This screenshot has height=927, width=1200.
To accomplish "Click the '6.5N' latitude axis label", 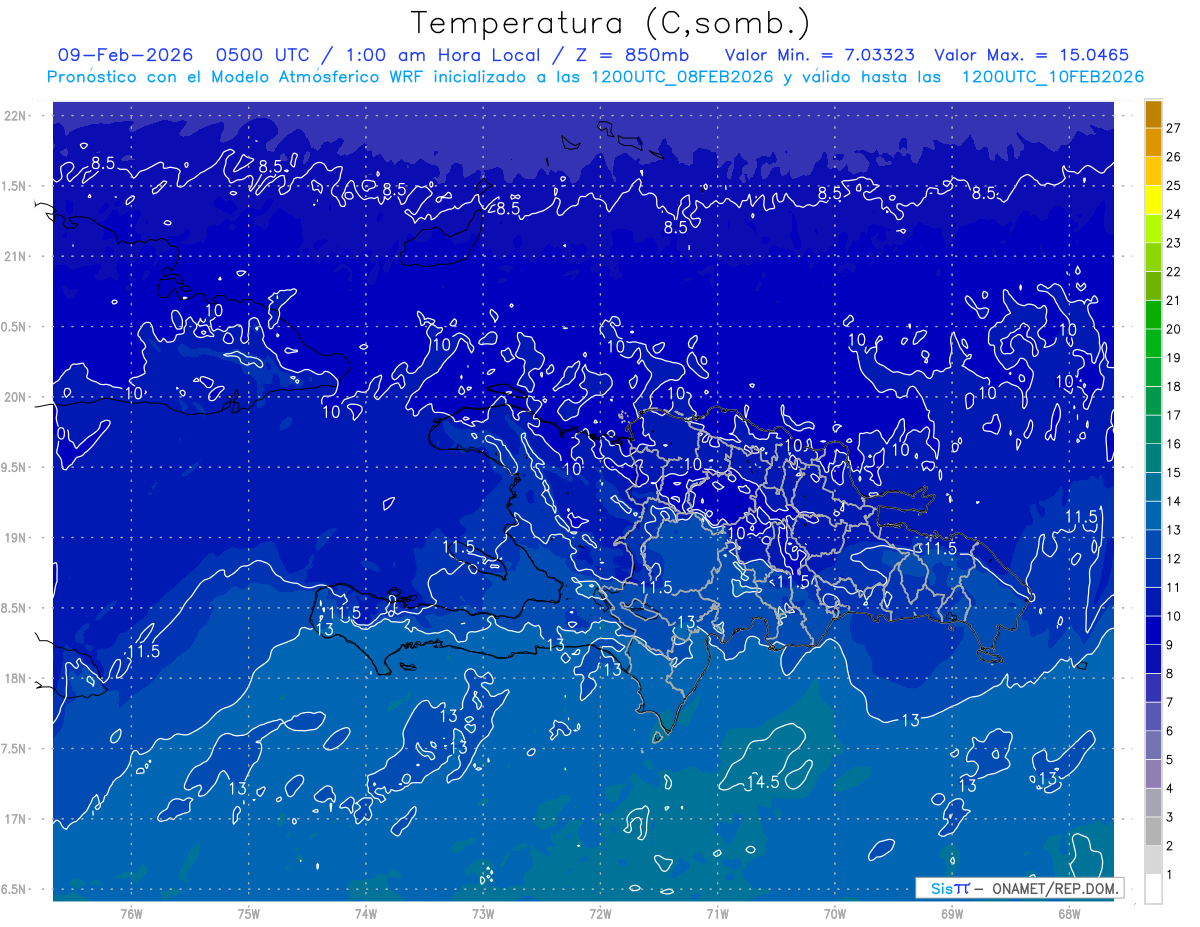I will pos(15,889).
